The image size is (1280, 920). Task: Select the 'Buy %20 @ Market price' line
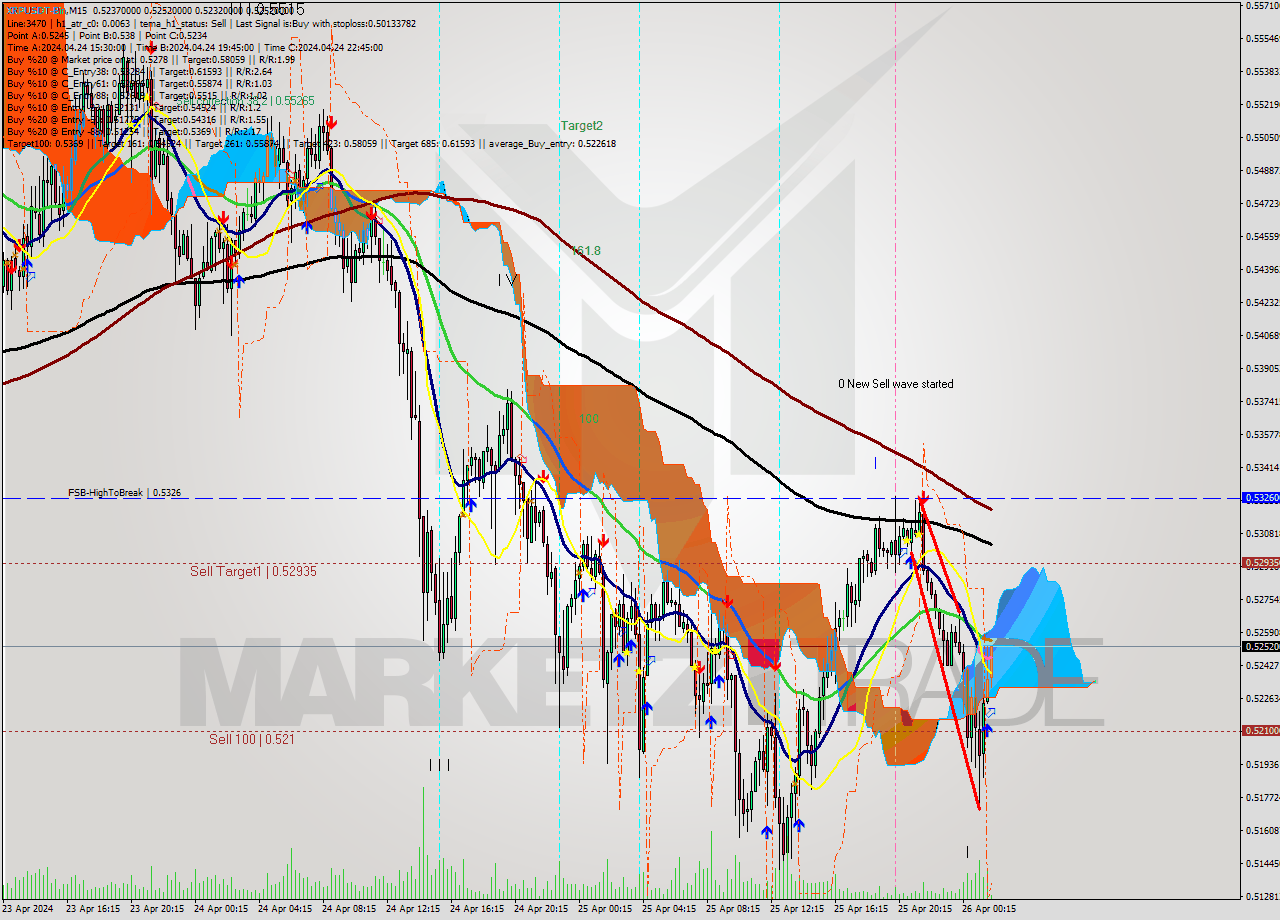[150, 59]
